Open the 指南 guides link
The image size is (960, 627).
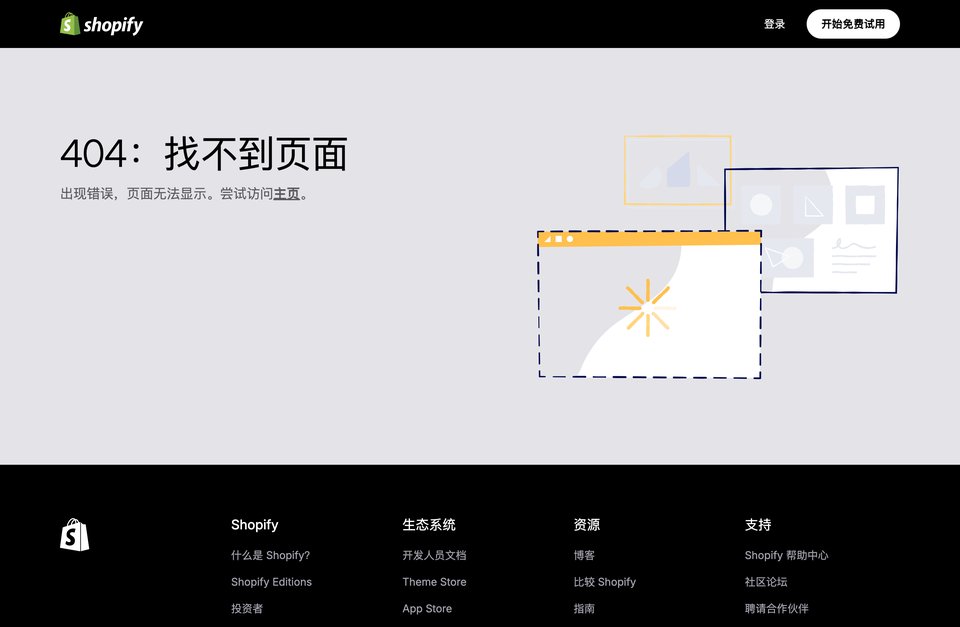[584, 609]
